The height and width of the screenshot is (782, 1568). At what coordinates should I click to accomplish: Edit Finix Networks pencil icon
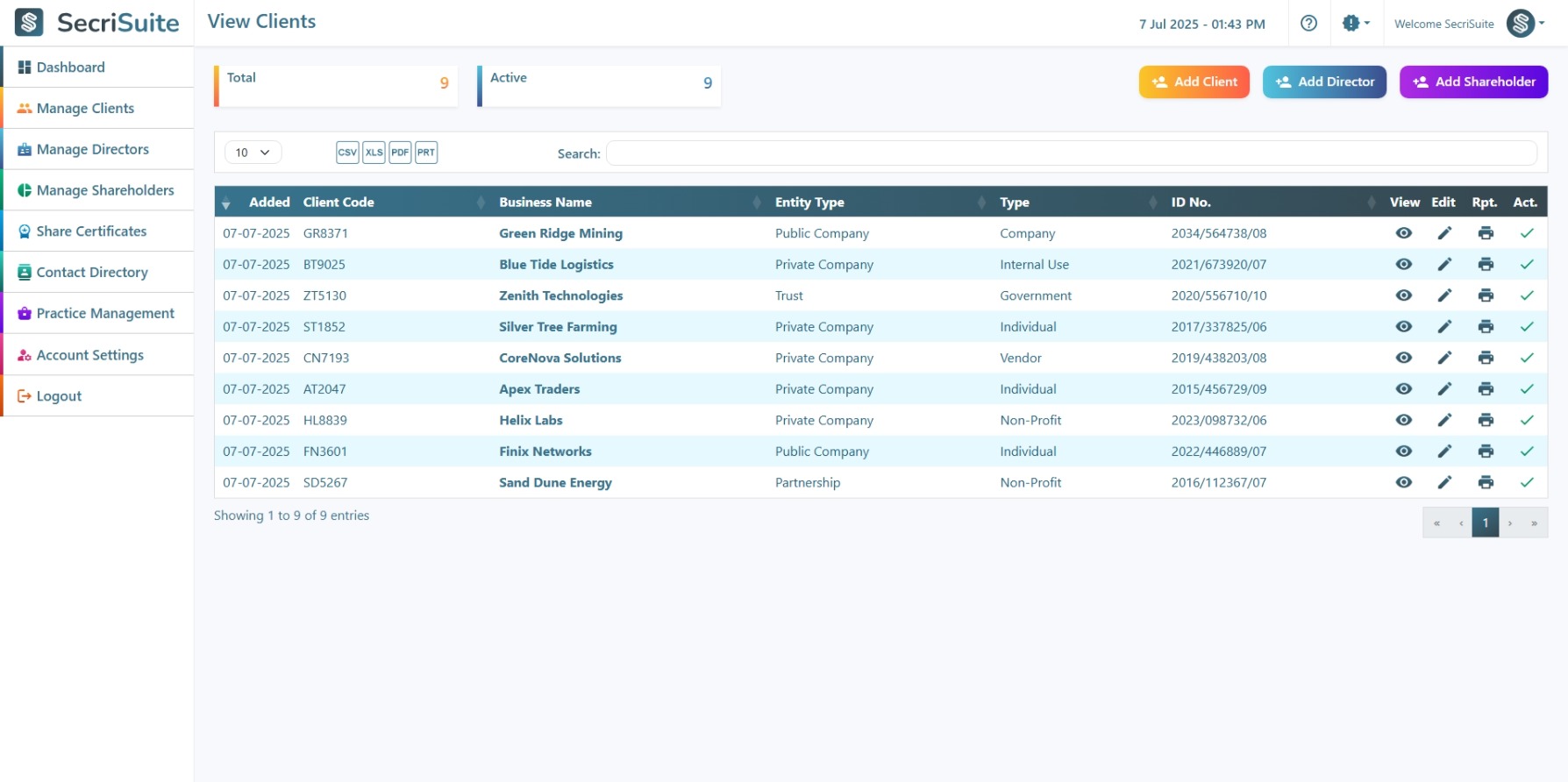pyautogui.click(x=1444, y=451)
